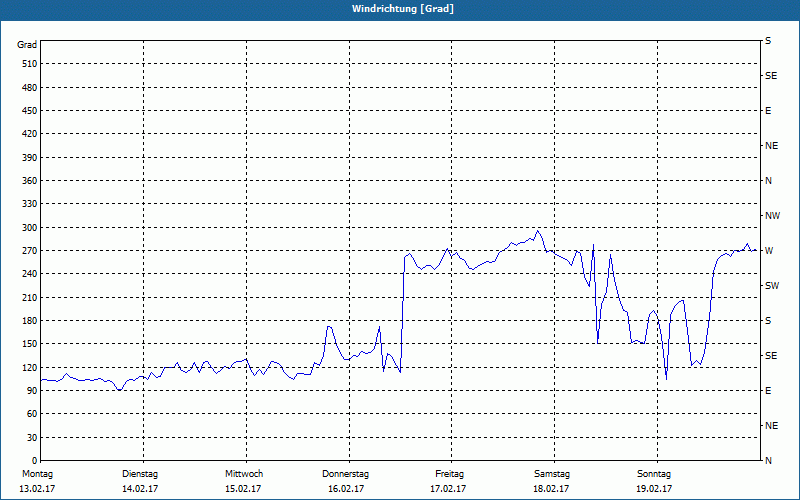Click the 'Sonntag' day label
The height and width of the screenshot is (500, 800).
(x=654, y=474)
